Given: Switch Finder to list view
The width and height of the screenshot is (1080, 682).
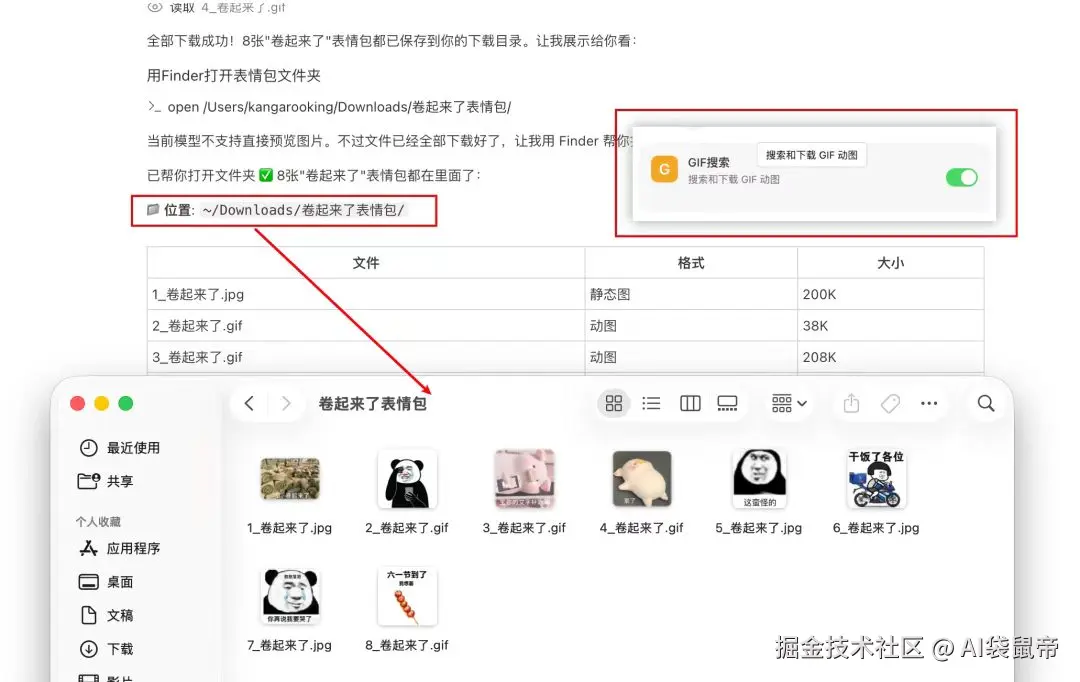Looking at the screenshot, I should [651, 403].
